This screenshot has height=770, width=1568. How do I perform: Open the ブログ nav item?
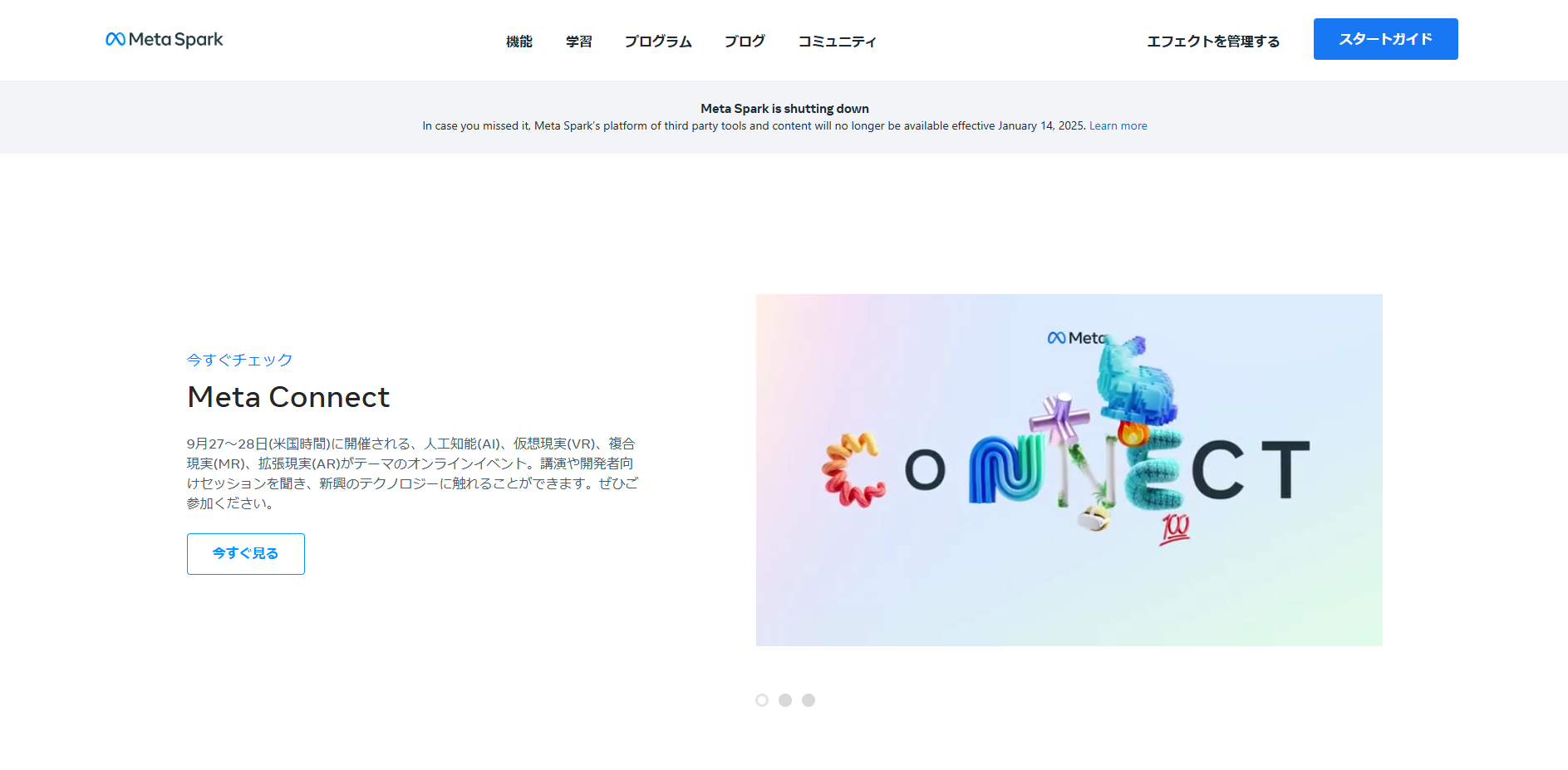(x=745, y=42)
